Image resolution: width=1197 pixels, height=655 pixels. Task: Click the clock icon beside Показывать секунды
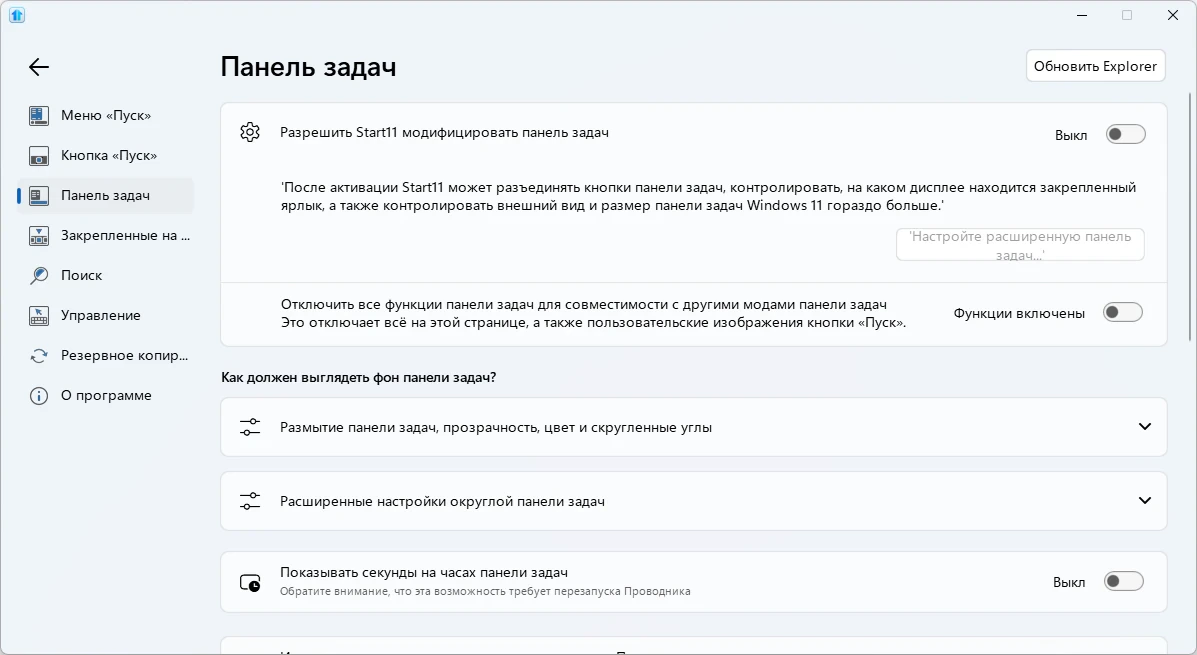(250, 582)
